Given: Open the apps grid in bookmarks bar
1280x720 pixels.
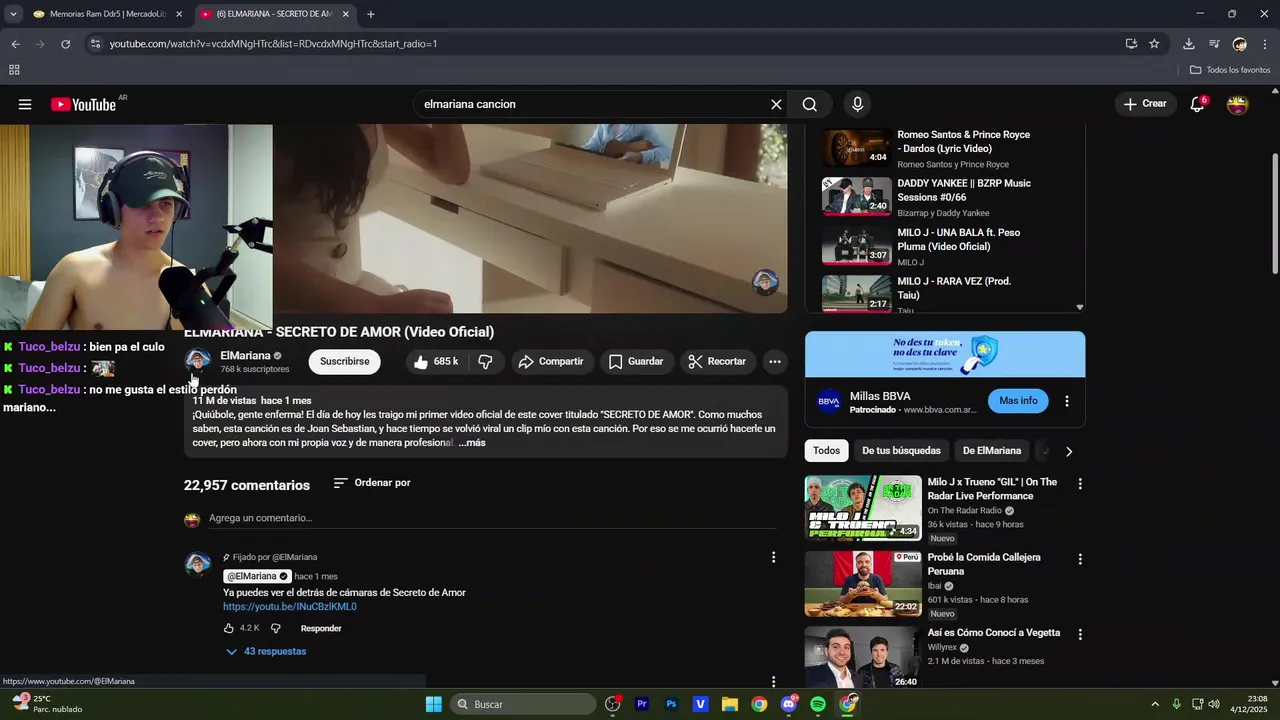Looking at the screenshot, I should click(14, 70).
